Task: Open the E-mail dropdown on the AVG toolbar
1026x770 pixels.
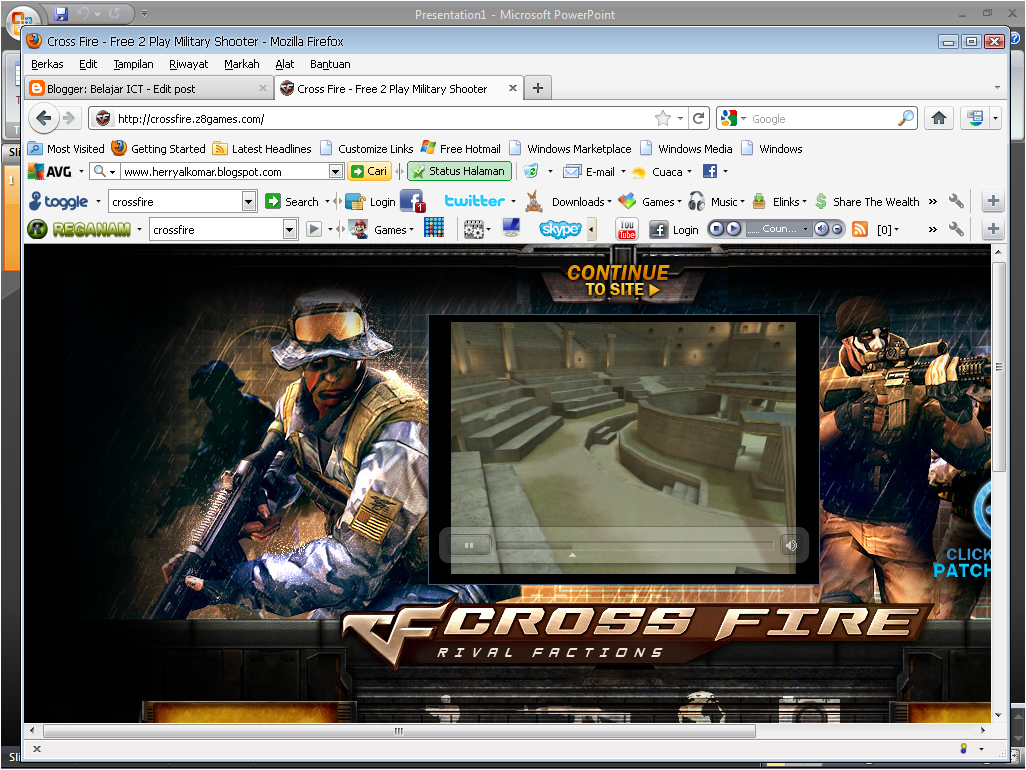Action: pos(623,171)
